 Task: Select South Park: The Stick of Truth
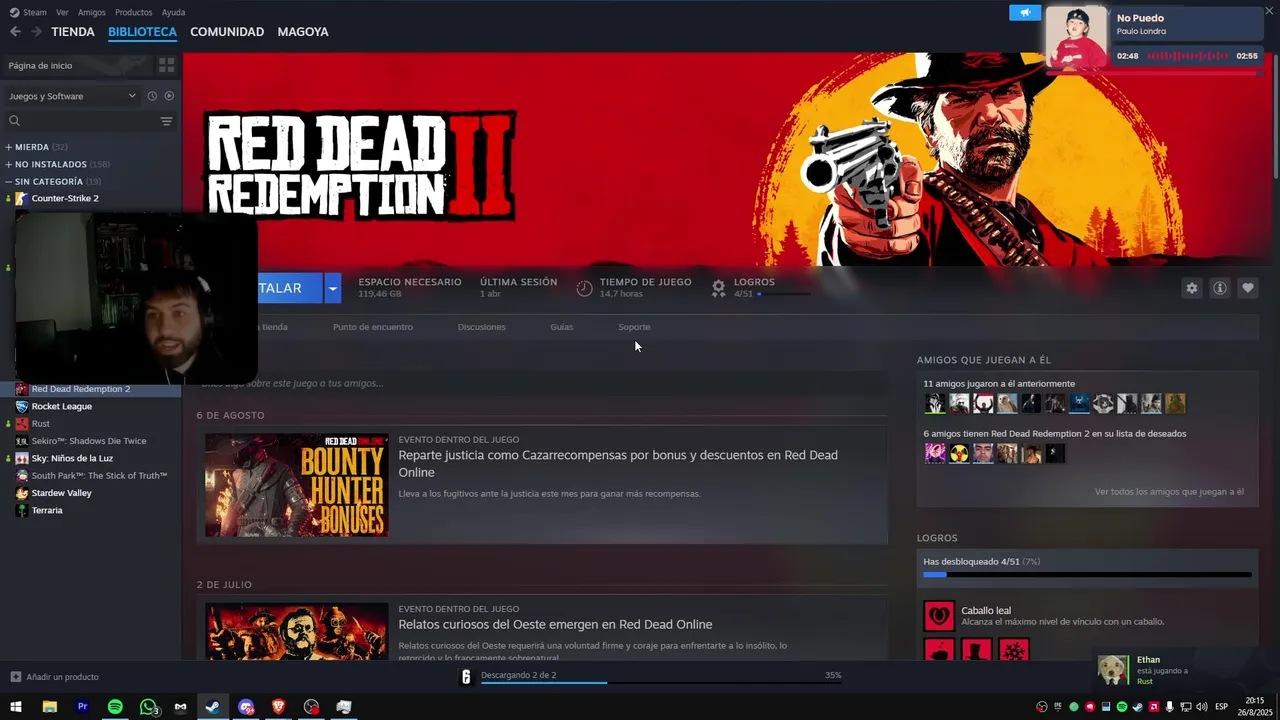tap(99, 475)
